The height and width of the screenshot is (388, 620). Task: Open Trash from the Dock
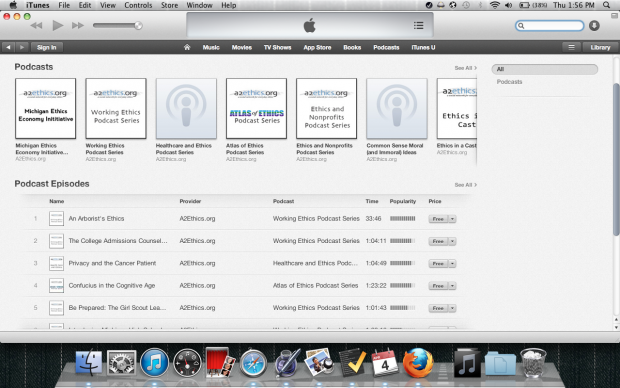533,363
